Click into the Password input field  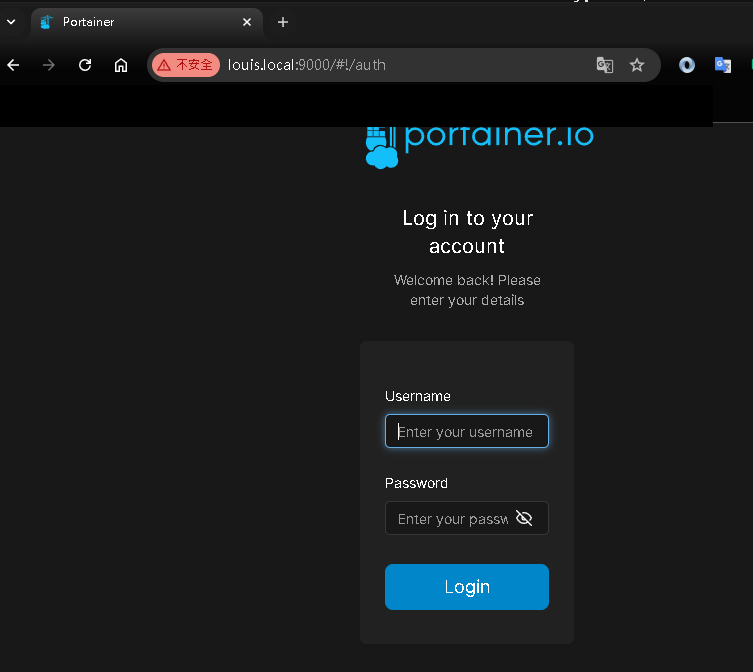pos(450,518)
